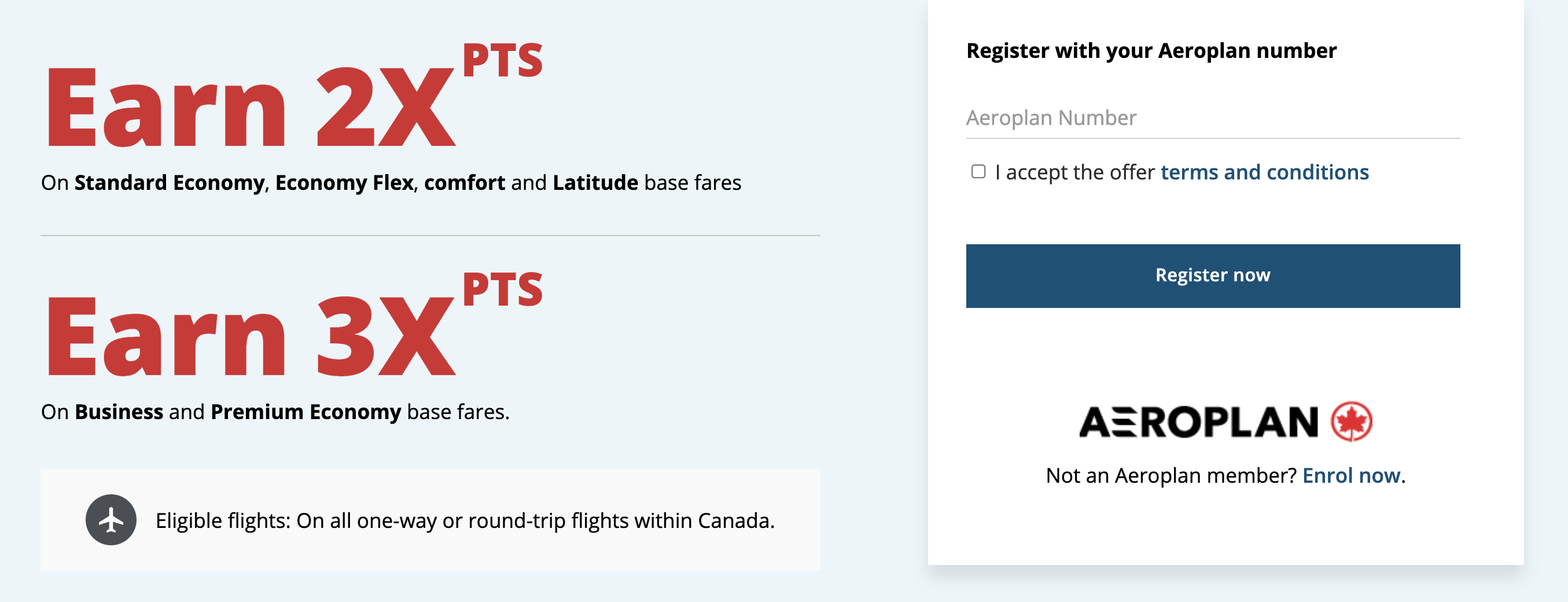This screenshot has height=602, width=1568.
Task: Focus the Aeroplan Number input field
Action: (1212, 118)
